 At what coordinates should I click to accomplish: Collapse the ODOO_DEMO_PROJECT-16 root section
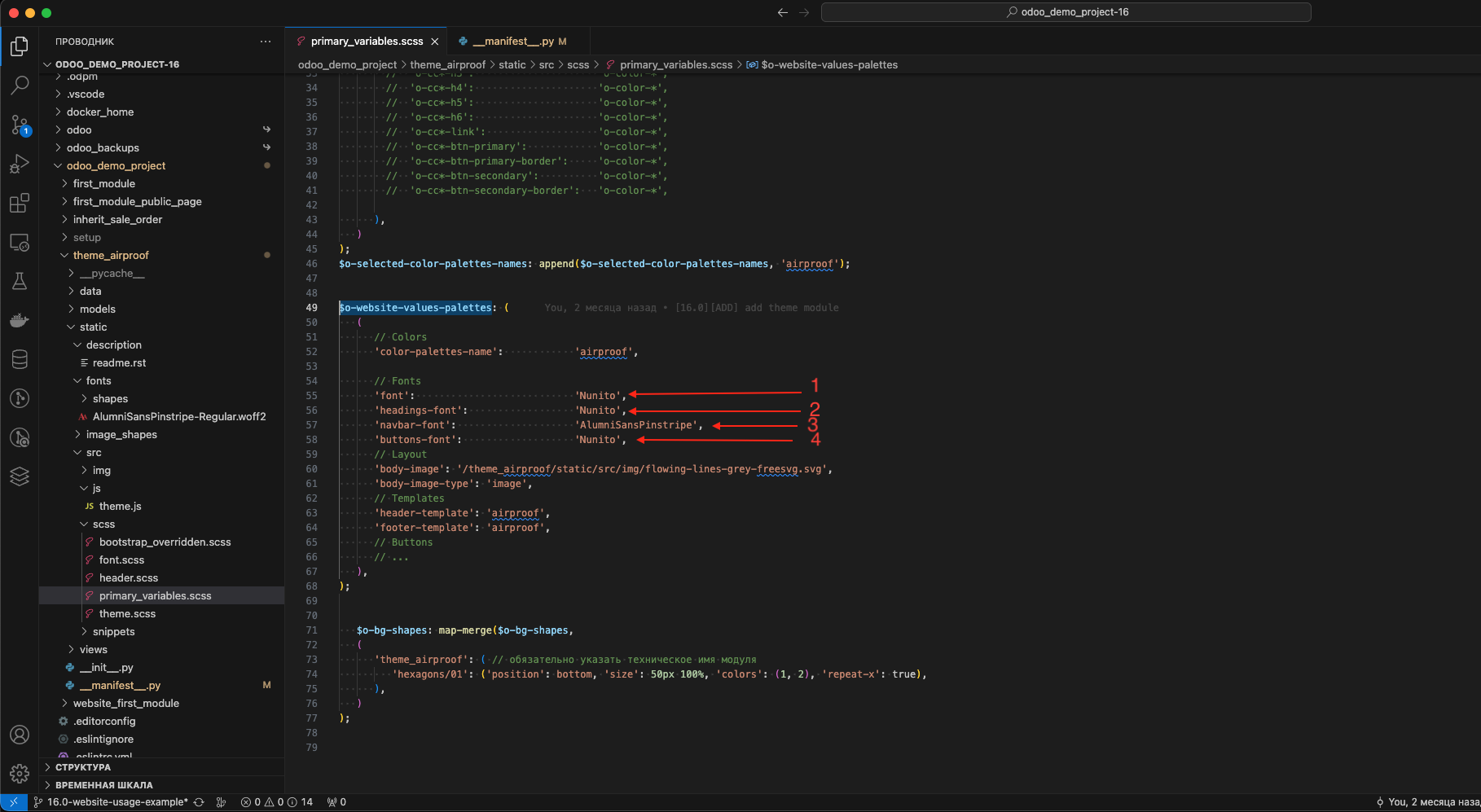pos(161,64)
